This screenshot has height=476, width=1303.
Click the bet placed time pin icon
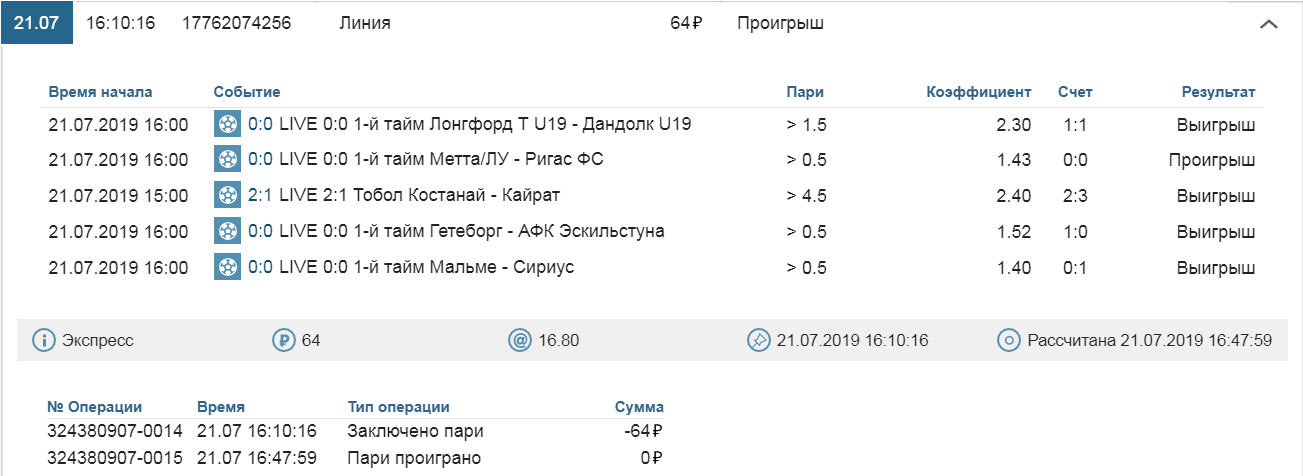pyautogui.click(x=759, y=341)
